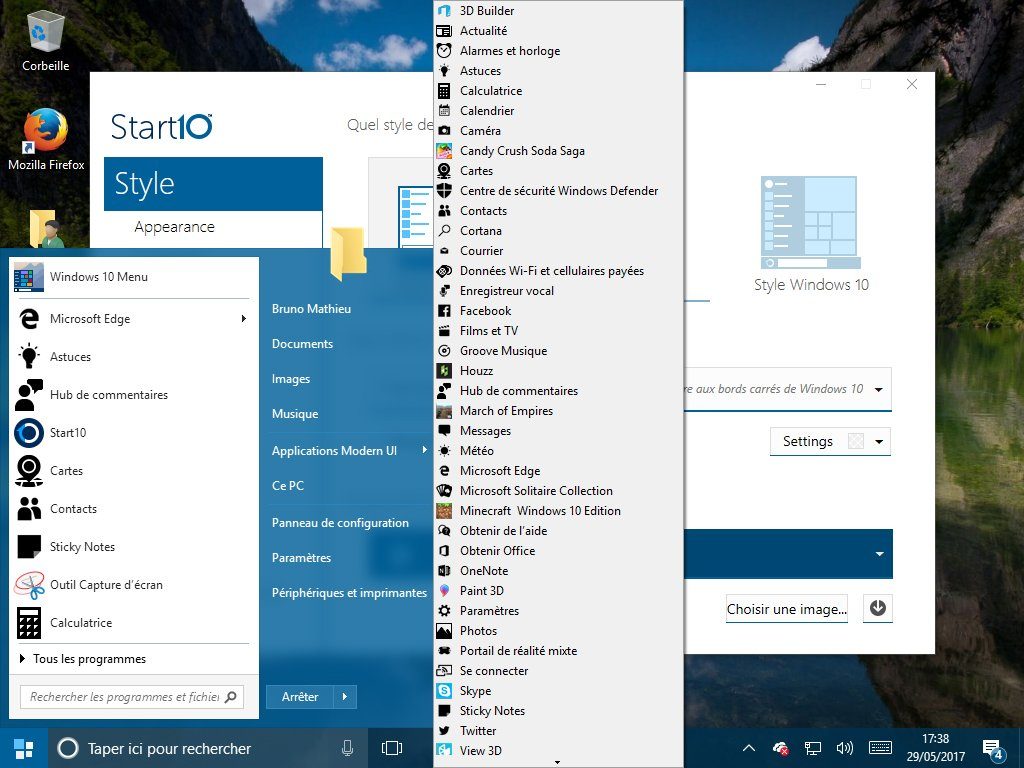
Task: Click the volume icon in system tray
Action: [844, 748]
